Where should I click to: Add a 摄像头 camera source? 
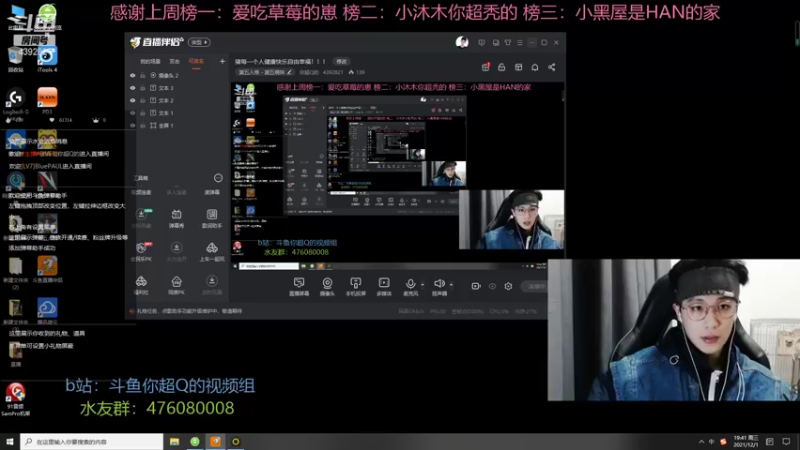click(327, 287)
